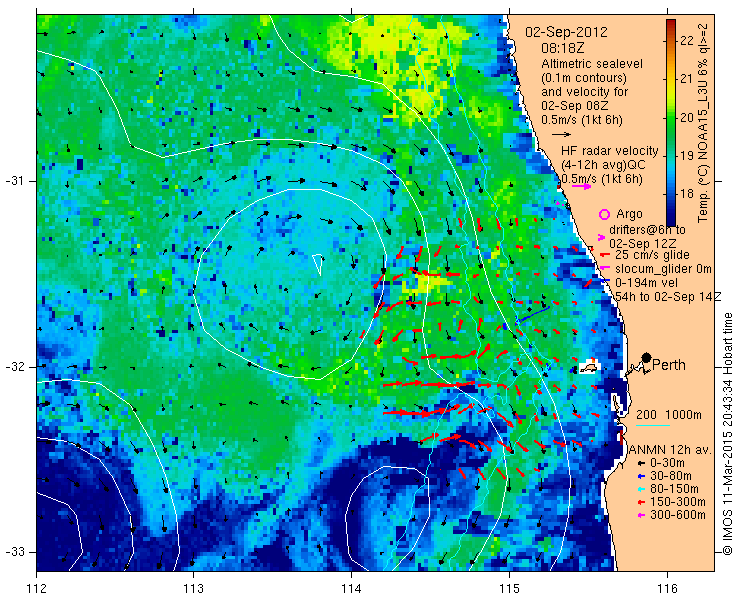Click the '30-80m' depth label
This screenshot has width=740, height=600.
(x=671, y=476)
